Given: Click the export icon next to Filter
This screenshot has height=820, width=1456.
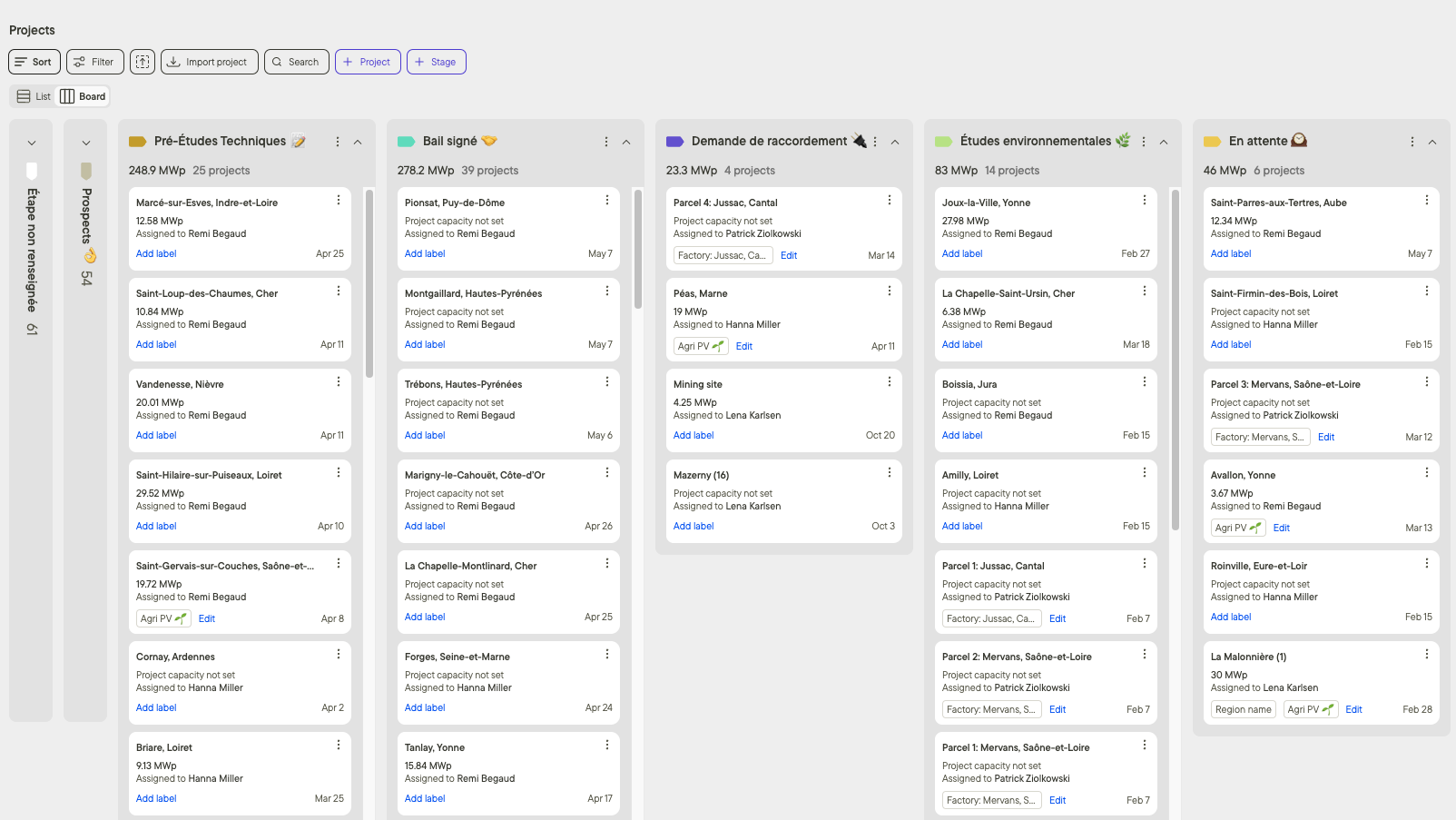Looking at the screenshot, I should click(143, 62).
